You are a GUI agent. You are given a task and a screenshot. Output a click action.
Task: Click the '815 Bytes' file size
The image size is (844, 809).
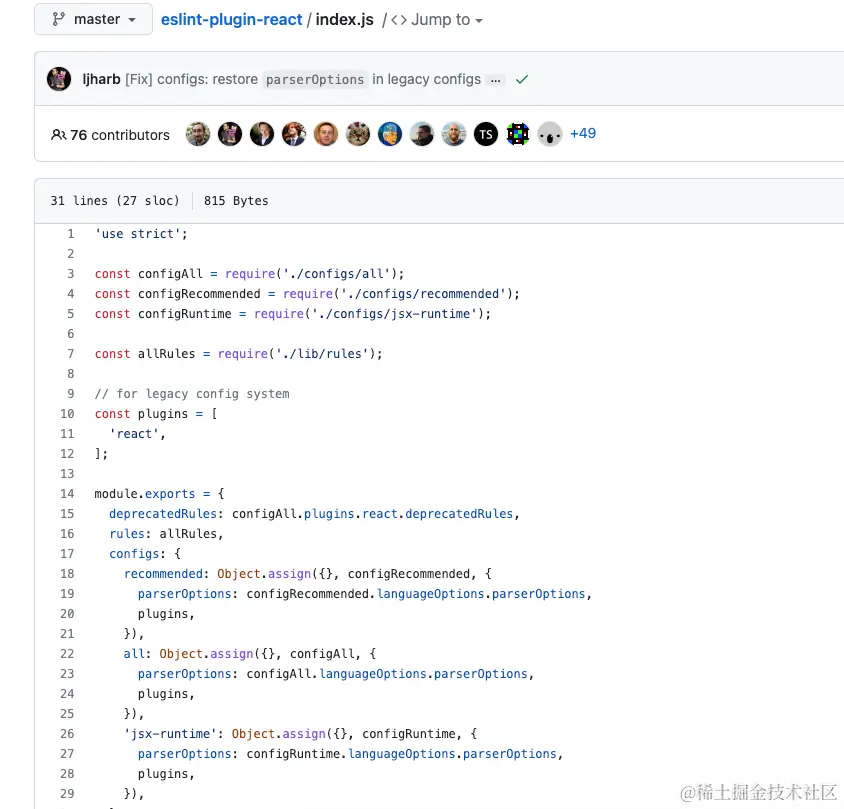(x=236, y=201)
